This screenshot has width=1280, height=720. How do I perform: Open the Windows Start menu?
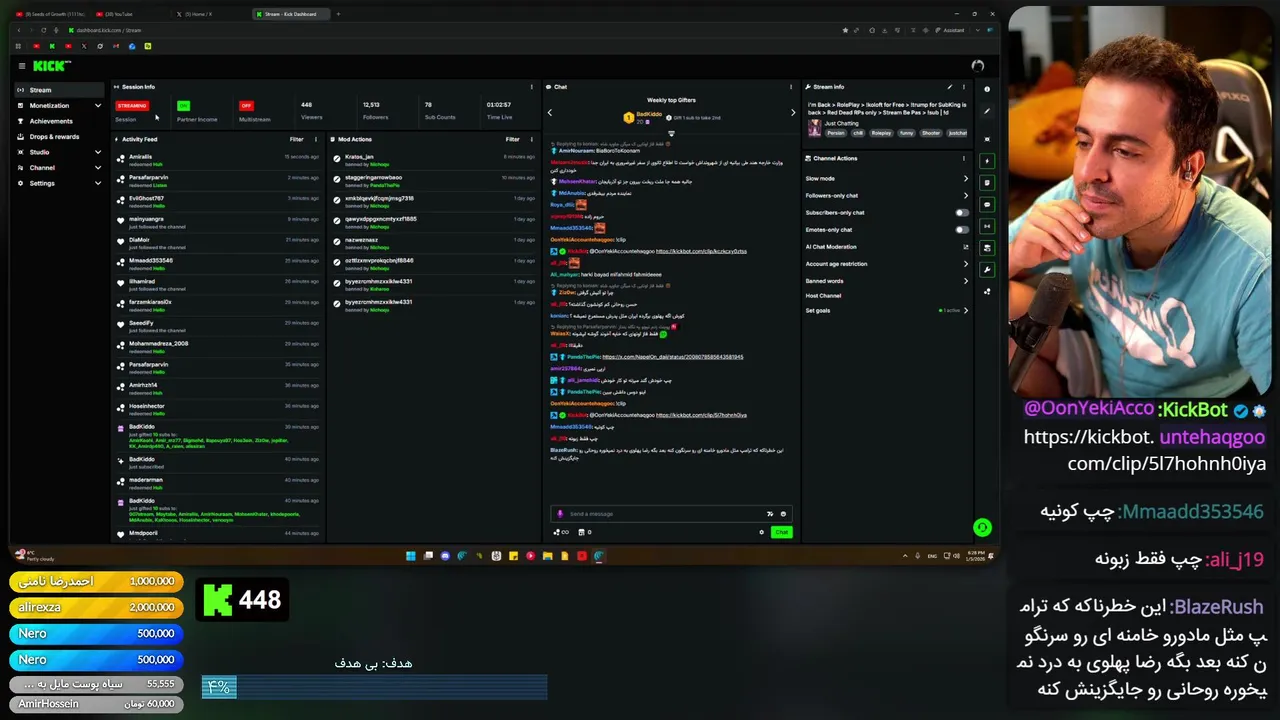pos(410,556)
